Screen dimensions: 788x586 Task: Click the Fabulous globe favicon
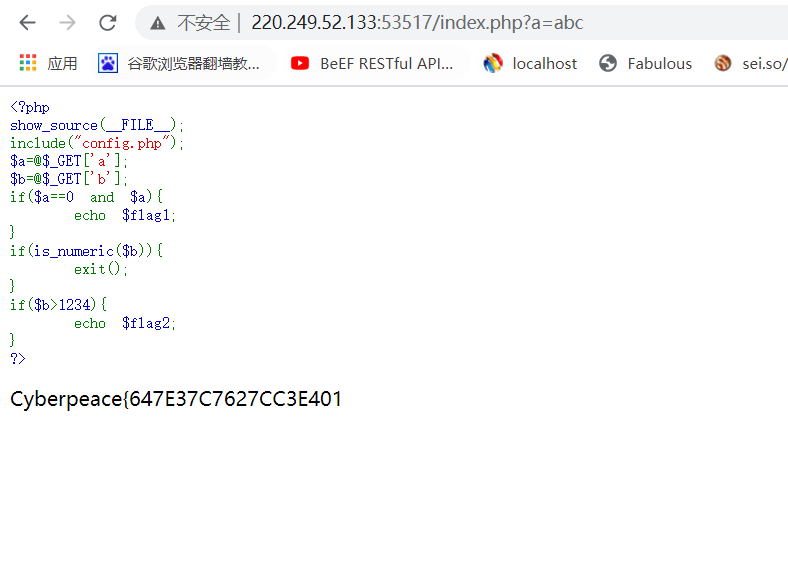pos(608,63)
